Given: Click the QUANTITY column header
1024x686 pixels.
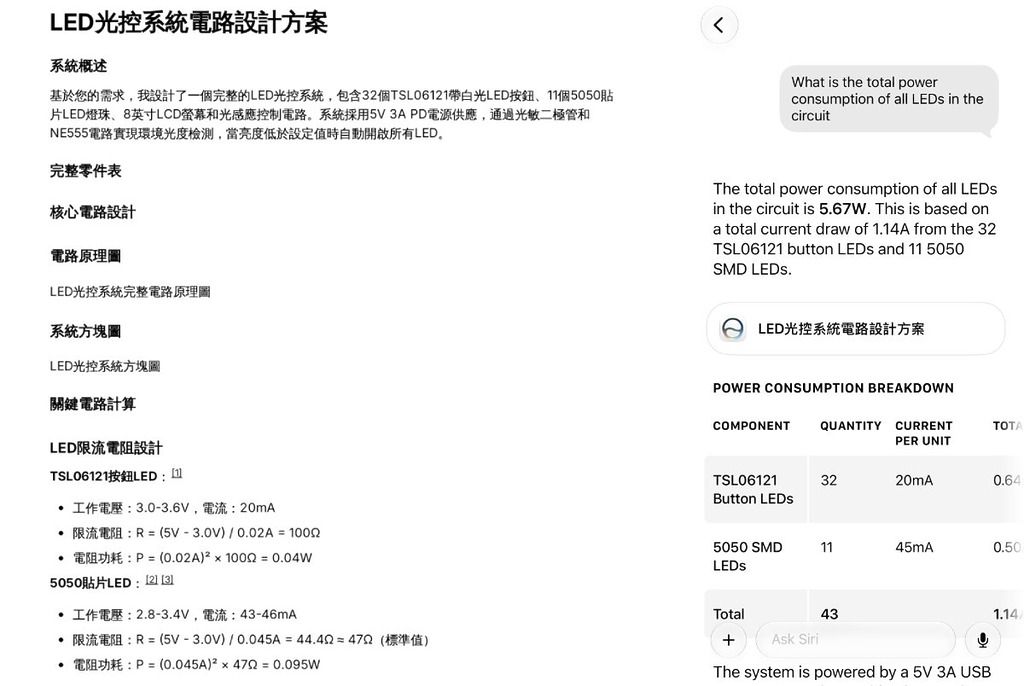Looking at the screenshot, I should pyautogui.click(x=851, y=426).
